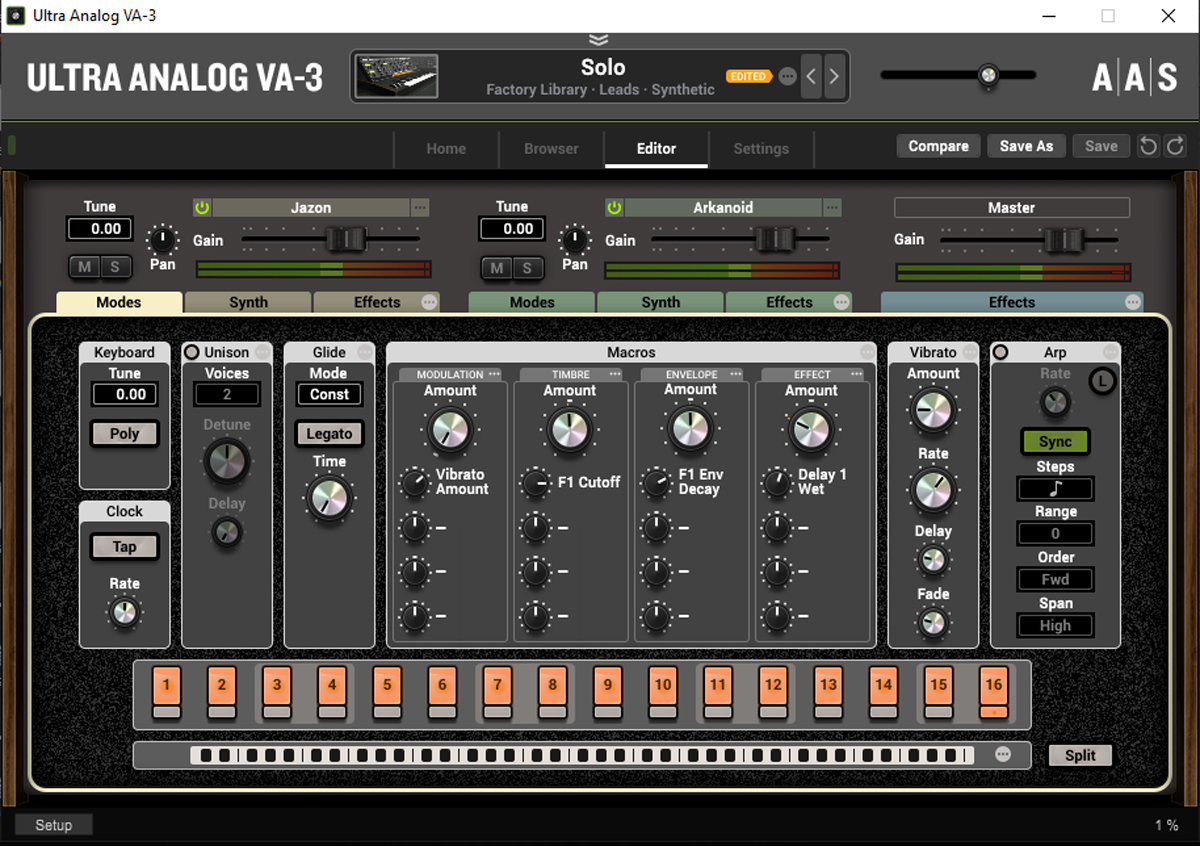This screenshot has height=846, width=1200.
Task: Click the Tap tempo button
Action: [x=124, y=547]
